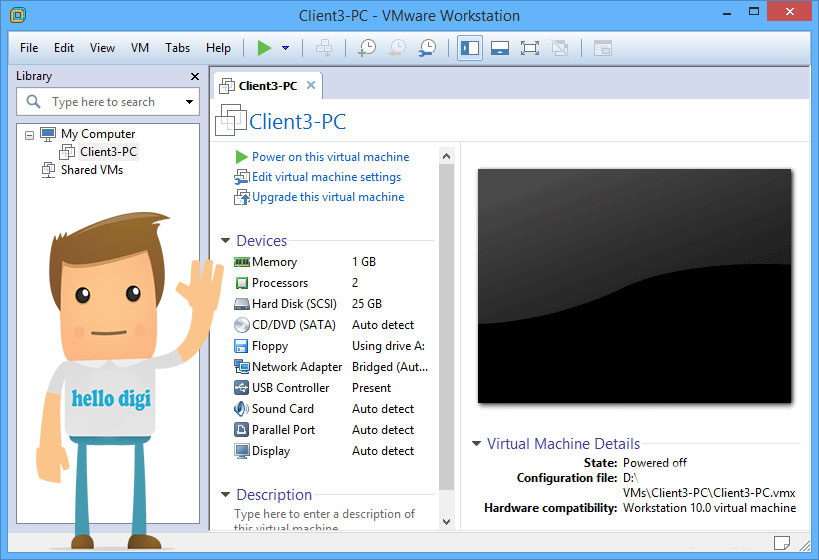Click the large Client3-PC heading icon
819x560 pixels.
[230, 120]
